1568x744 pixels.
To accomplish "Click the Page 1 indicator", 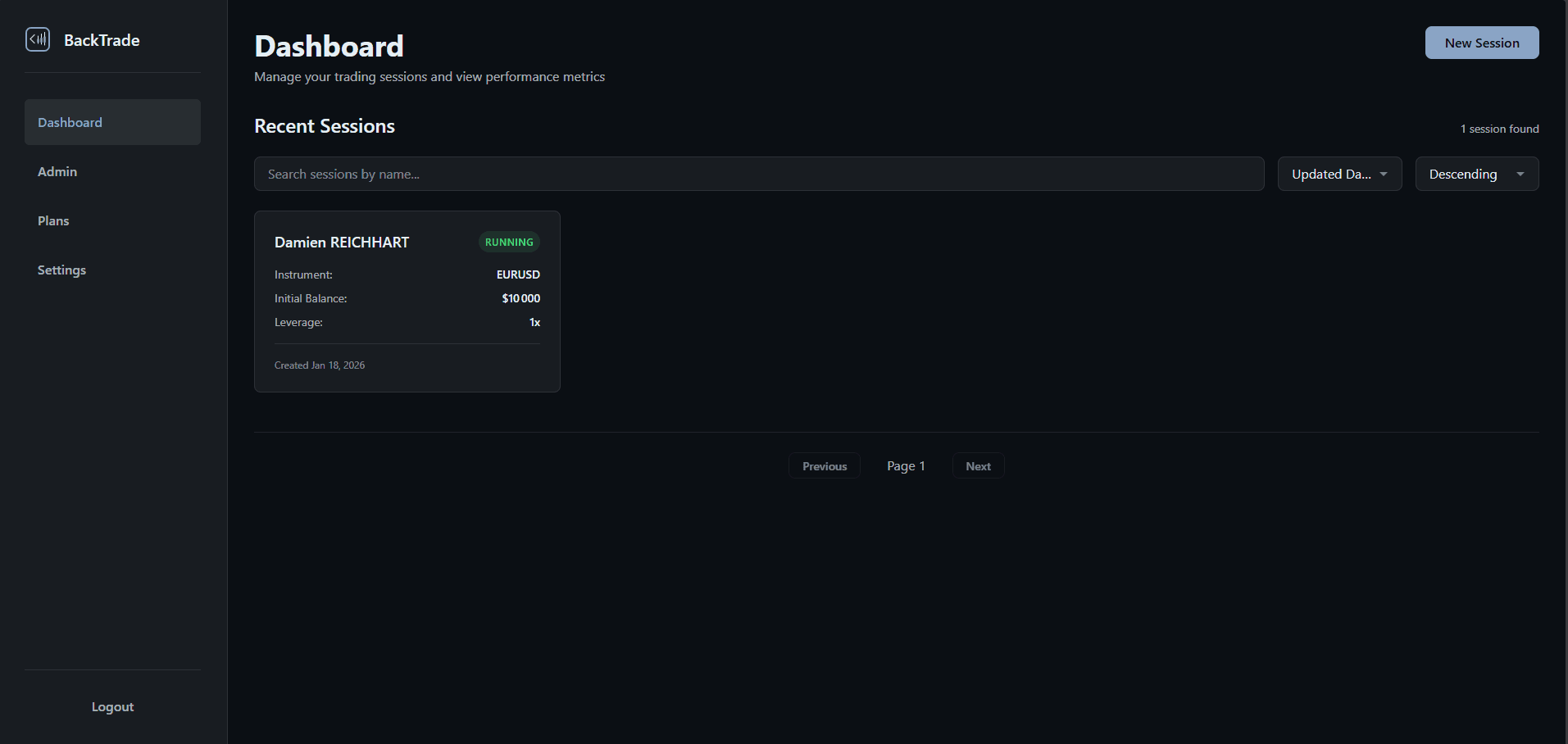I will tap(906, 466).
